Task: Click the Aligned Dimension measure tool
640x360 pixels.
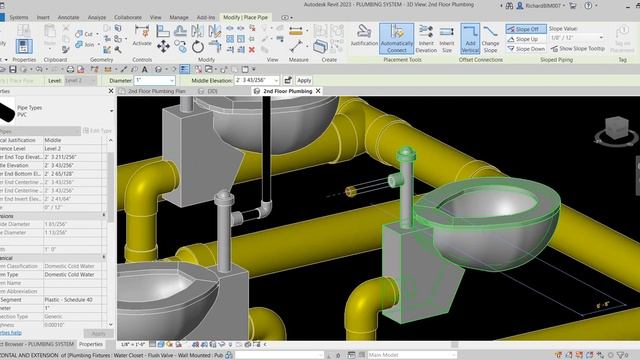Action: tap(296, 31)
